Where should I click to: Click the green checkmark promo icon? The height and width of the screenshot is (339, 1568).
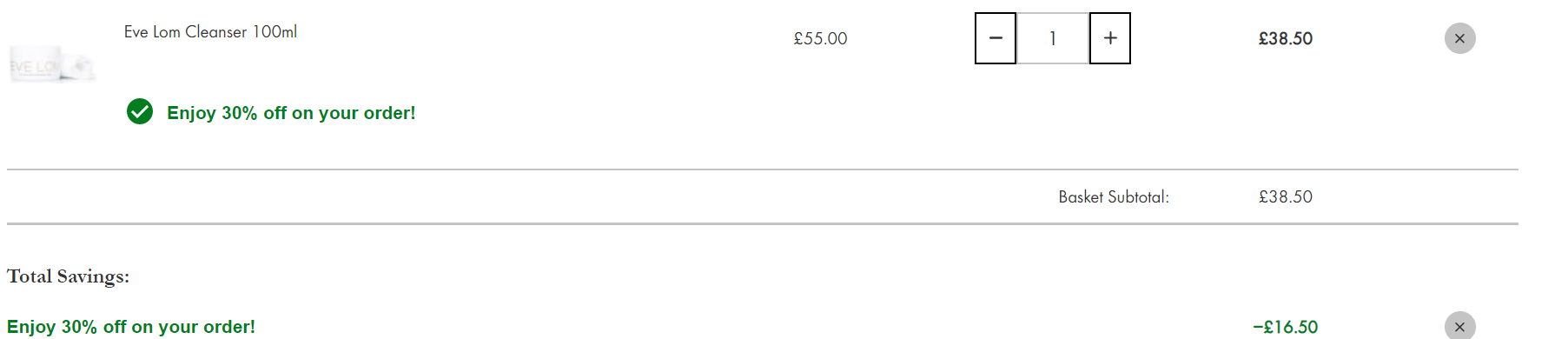click(140, 112)
